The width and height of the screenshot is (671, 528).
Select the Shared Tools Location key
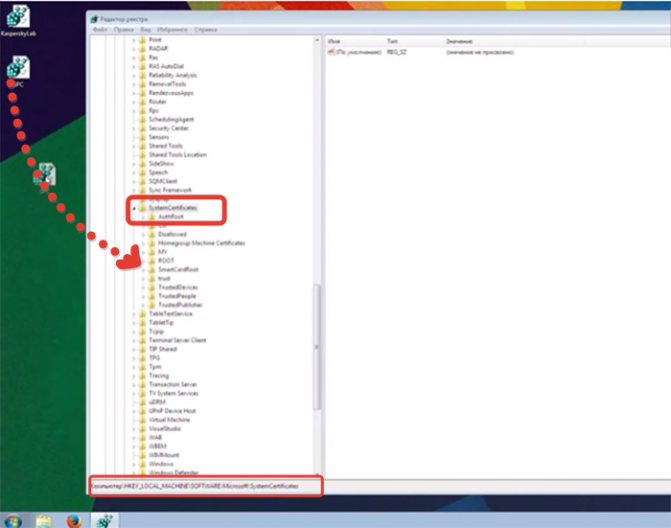coord(178,154)
